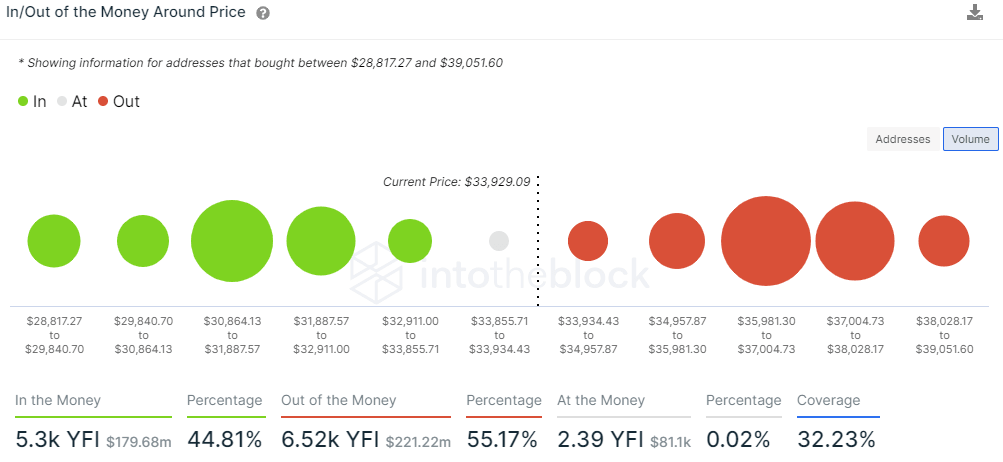Click the Coverage label

coord(828,400)
